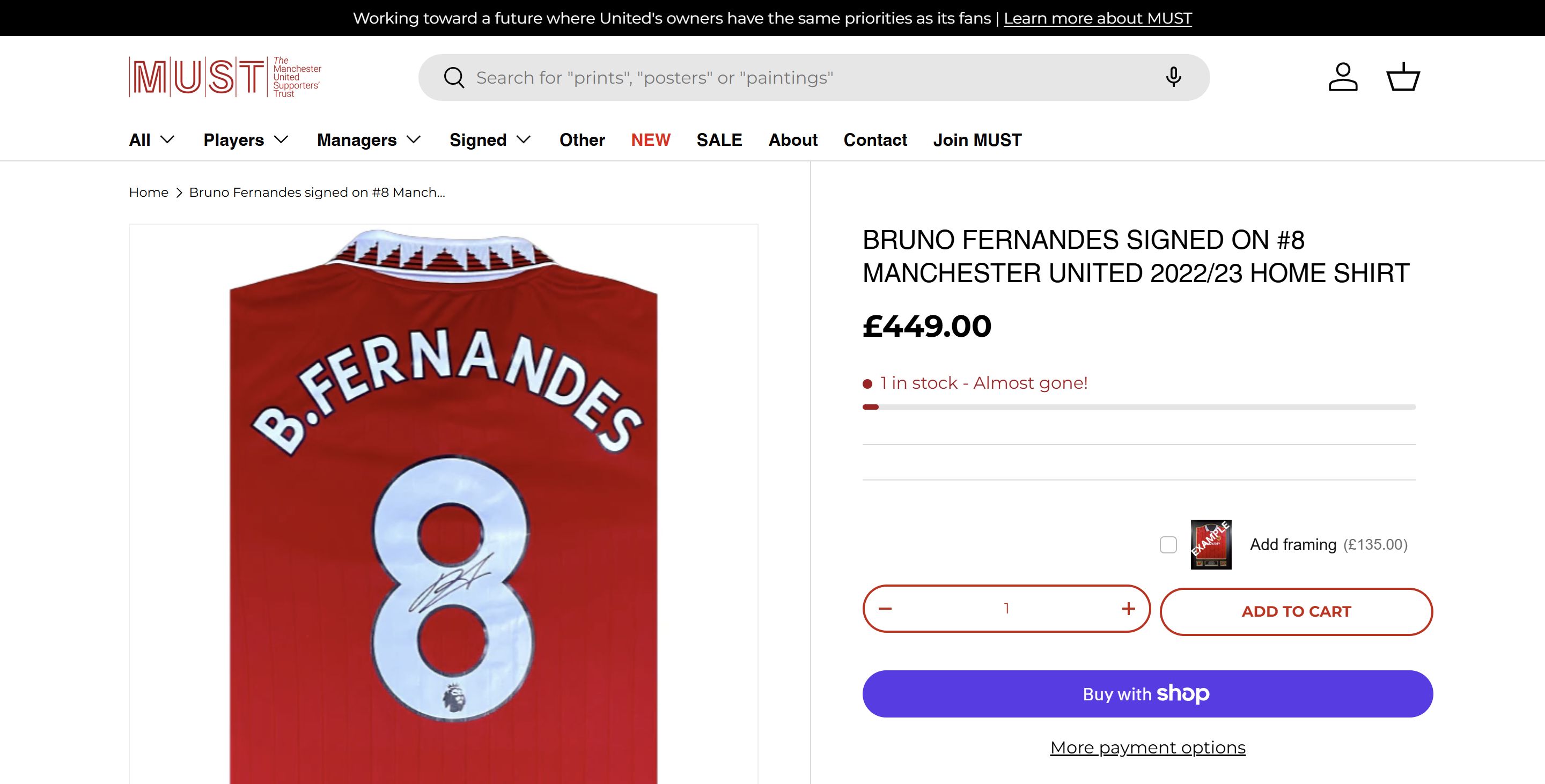Image resolution: width=1545 pixels, height=784 pixels.
Task: Go to the NEW section
Action: tap(650, 139)
